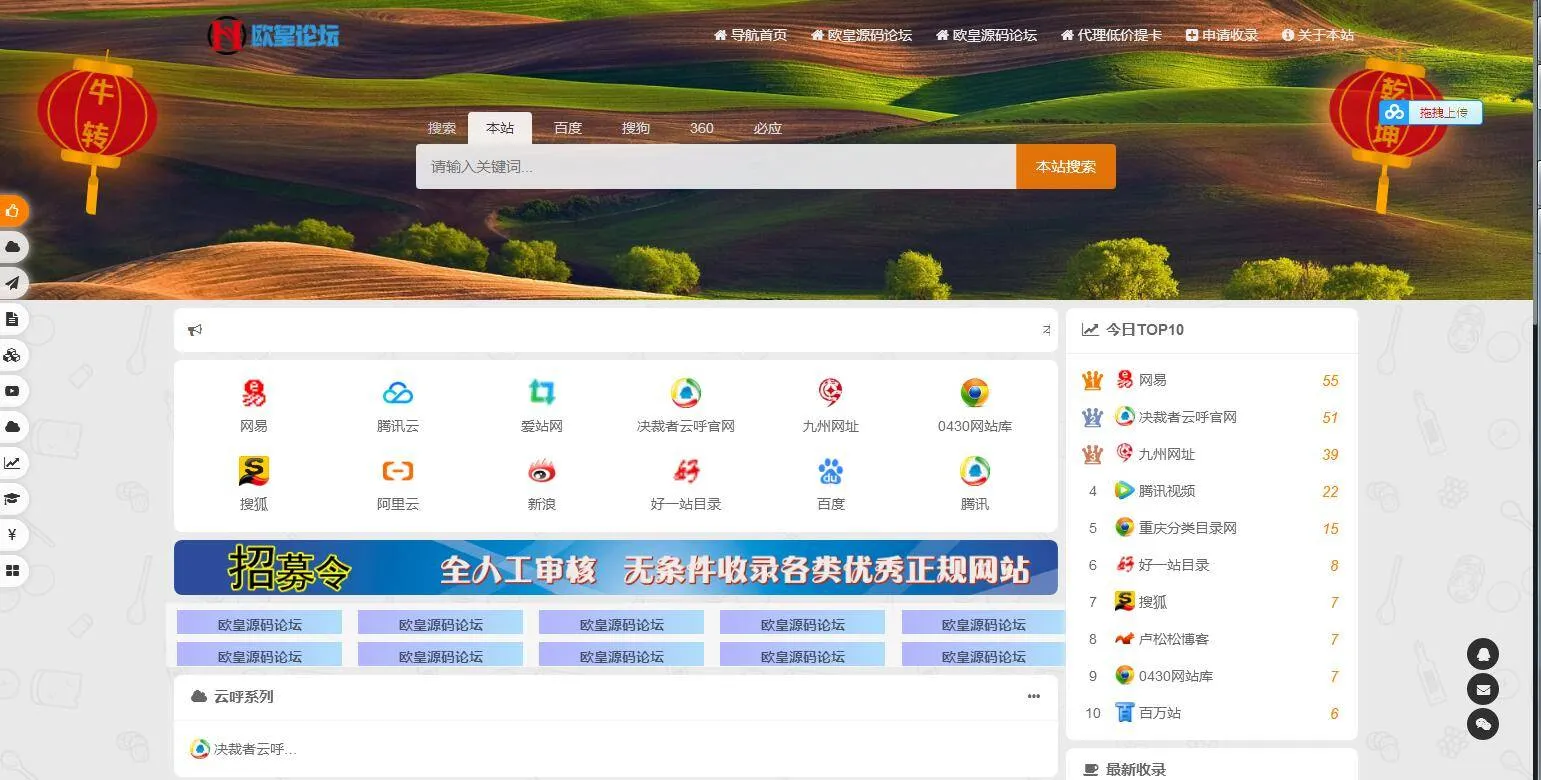Click the cubes sidebar icon

click(x=13, y=355)
